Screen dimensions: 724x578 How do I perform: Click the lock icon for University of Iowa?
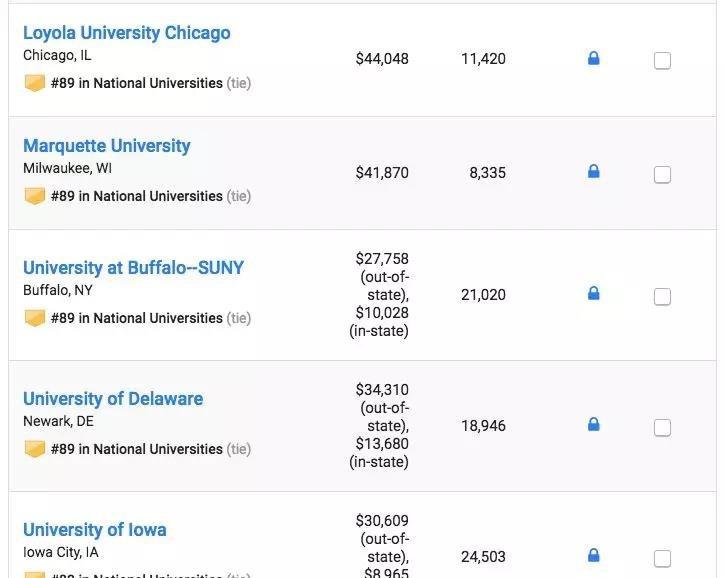[593, 555]
